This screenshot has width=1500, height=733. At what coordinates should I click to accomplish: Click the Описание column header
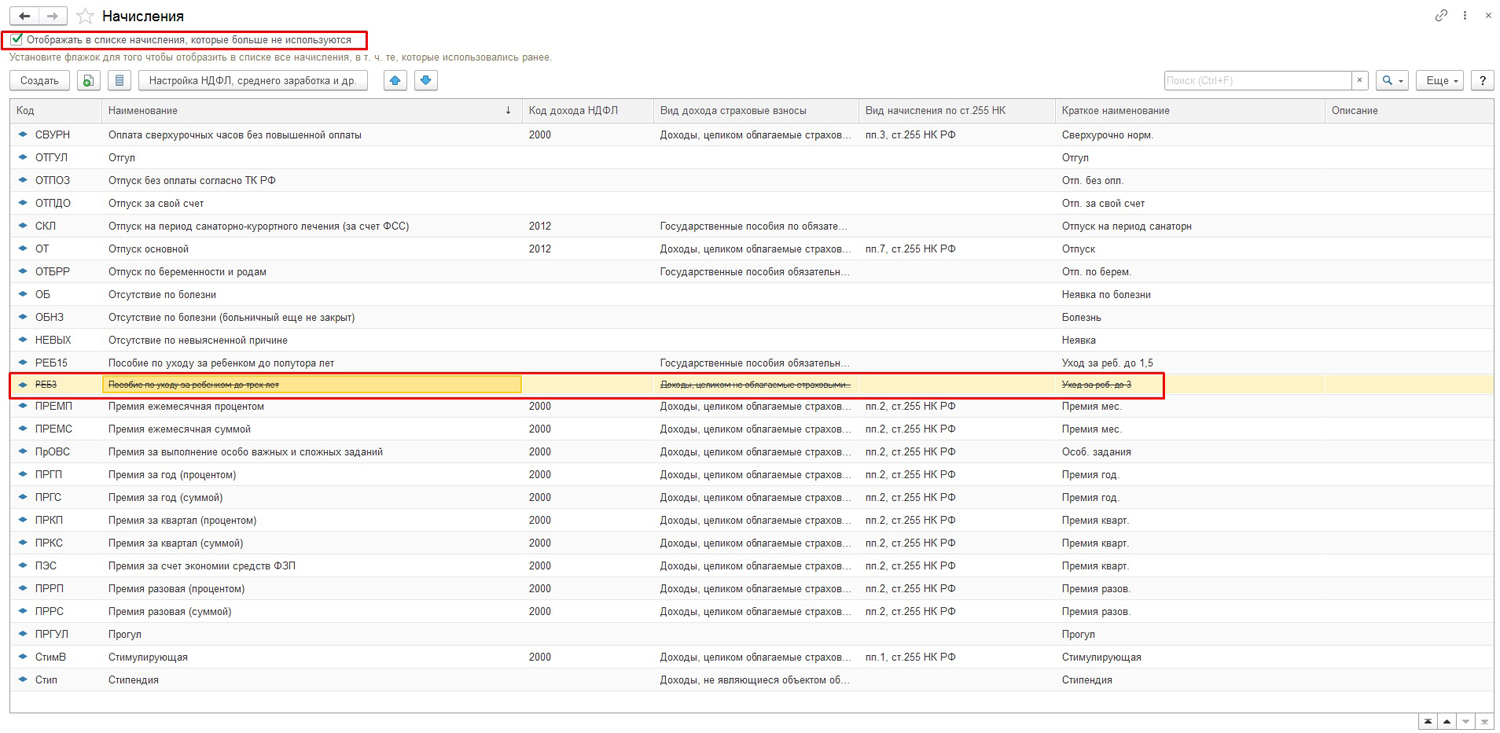point(1409,110)
